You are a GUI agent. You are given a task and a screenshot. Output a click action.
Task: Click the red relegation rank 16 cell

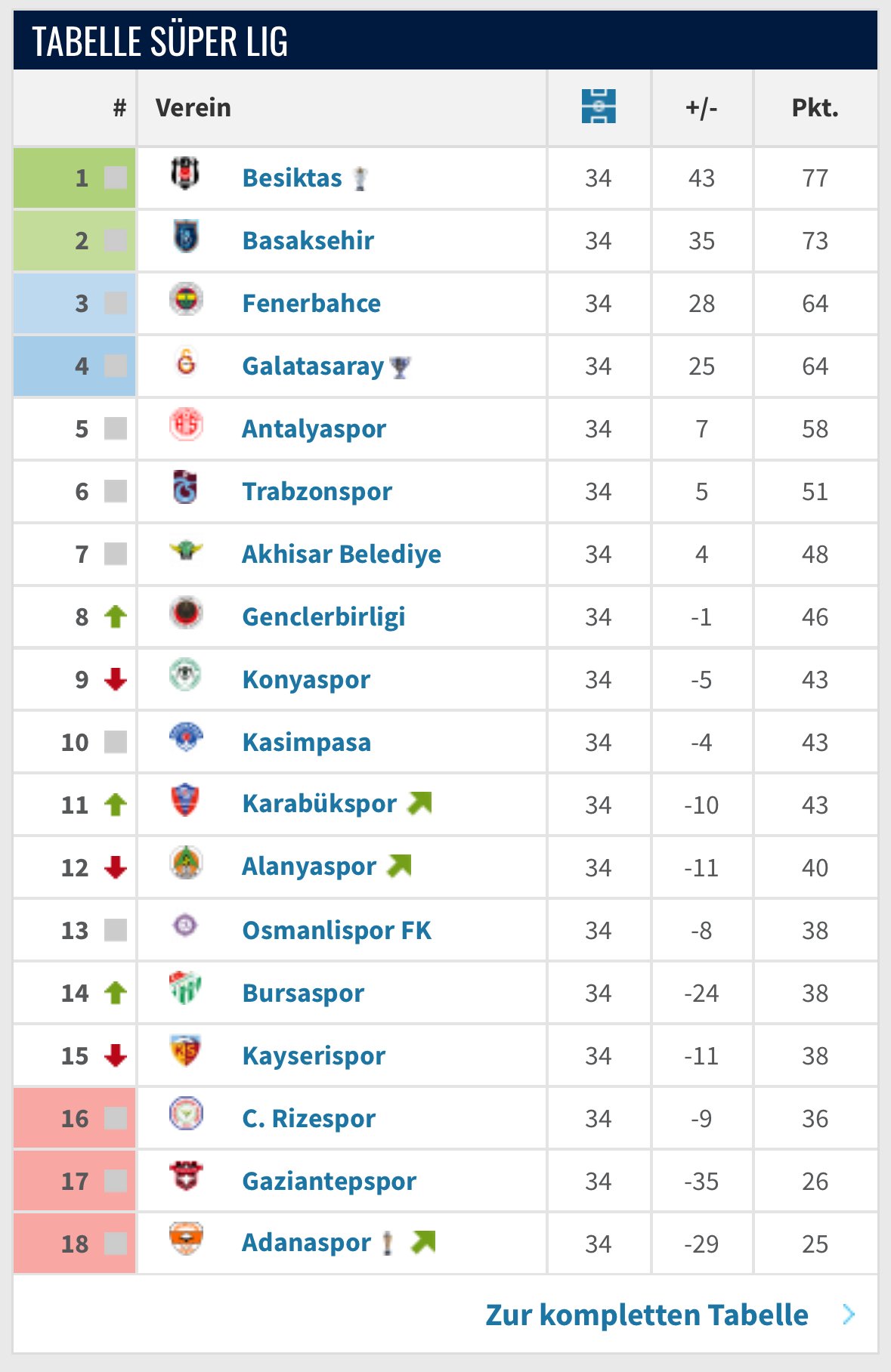point(75,1118)
